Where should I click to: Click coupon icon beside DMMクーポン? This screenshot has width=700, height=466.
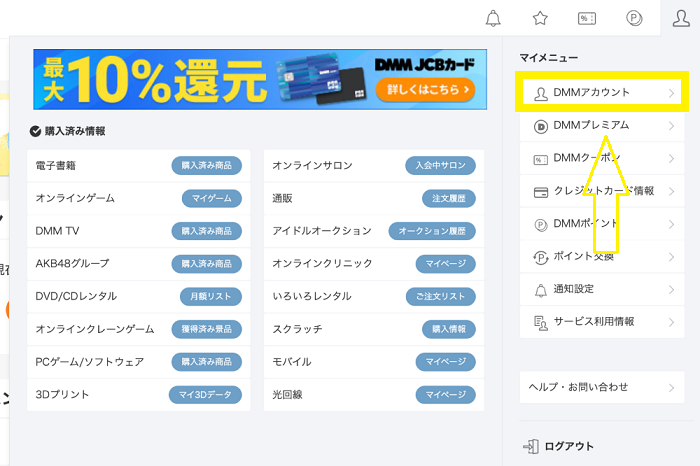point(541,159)
